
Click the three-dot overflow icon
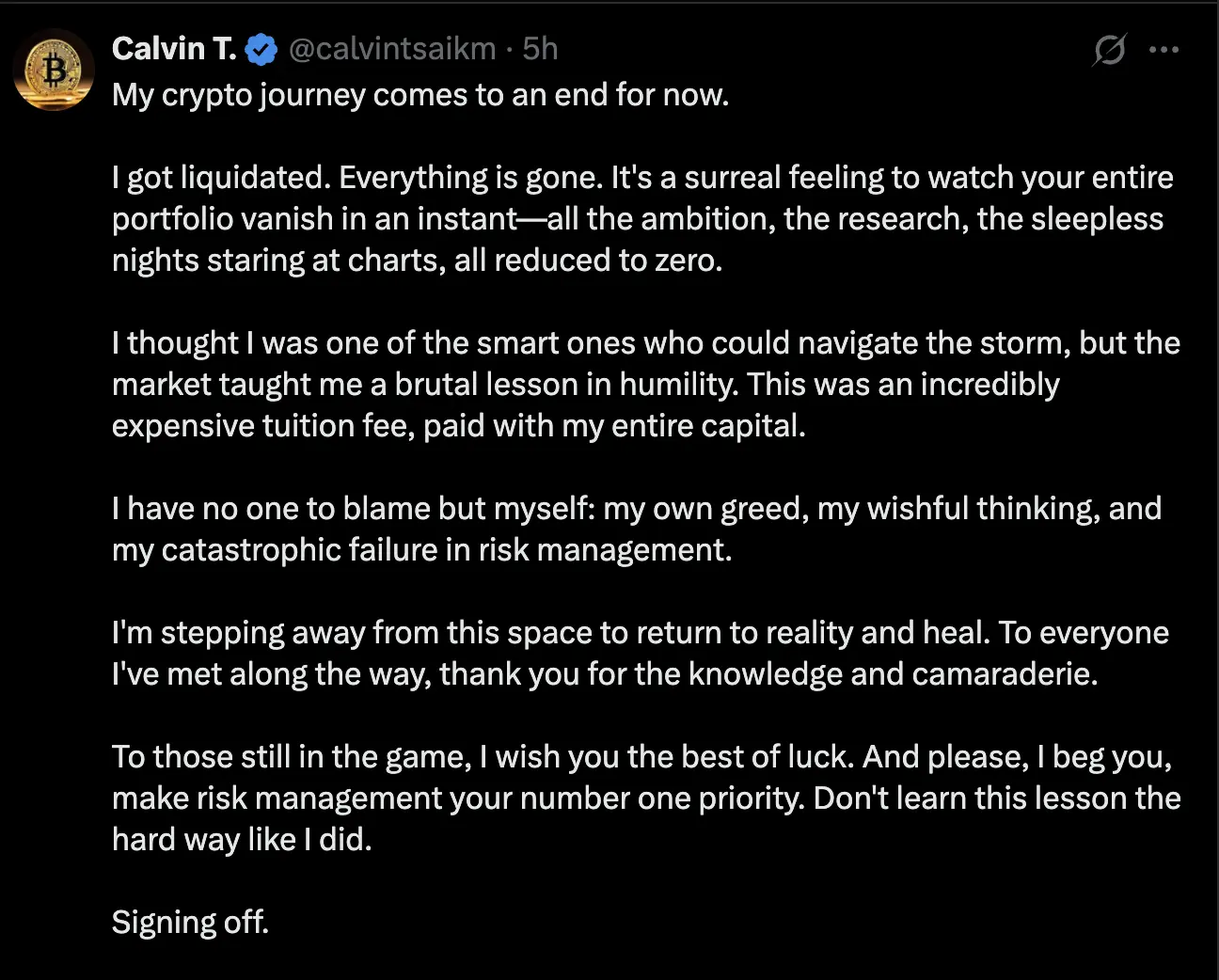tap(1164, 49)
